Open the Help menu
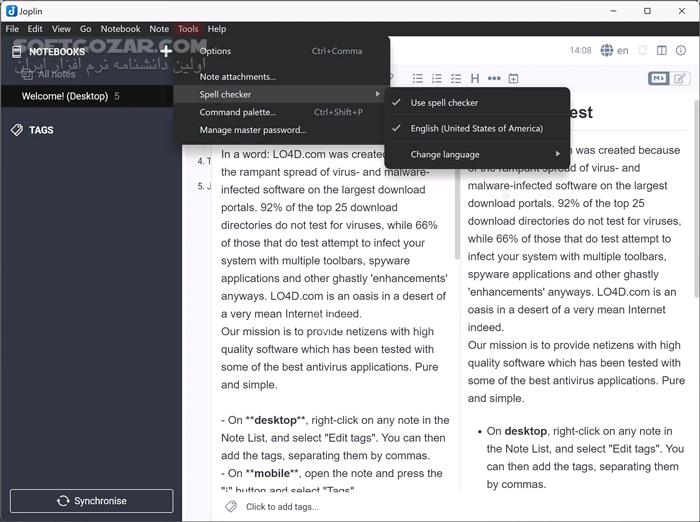 217,29
